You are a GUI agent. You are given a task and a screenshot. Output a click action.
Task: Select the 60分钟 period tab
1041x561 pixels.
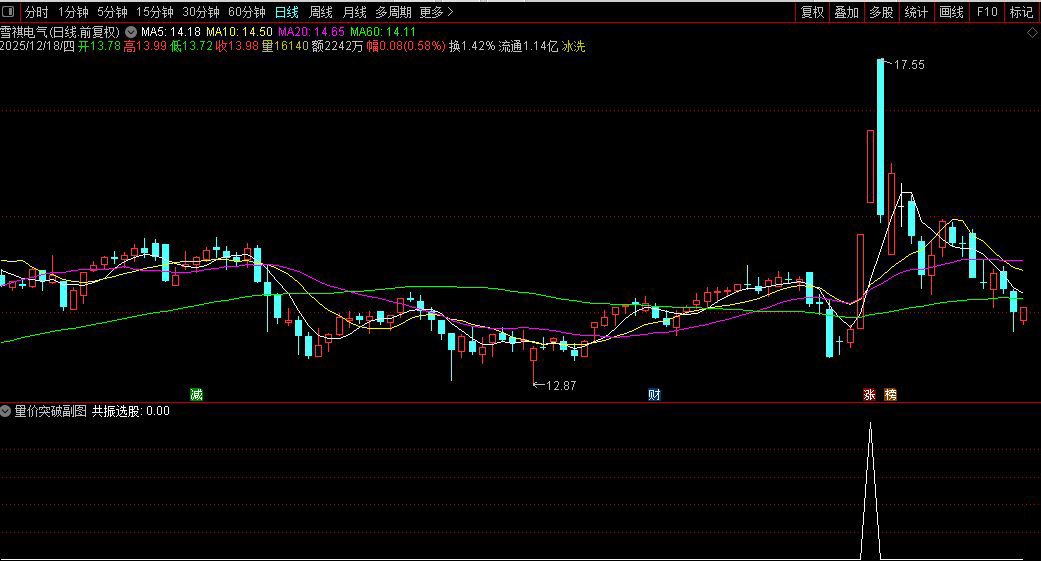coord(246,12)
